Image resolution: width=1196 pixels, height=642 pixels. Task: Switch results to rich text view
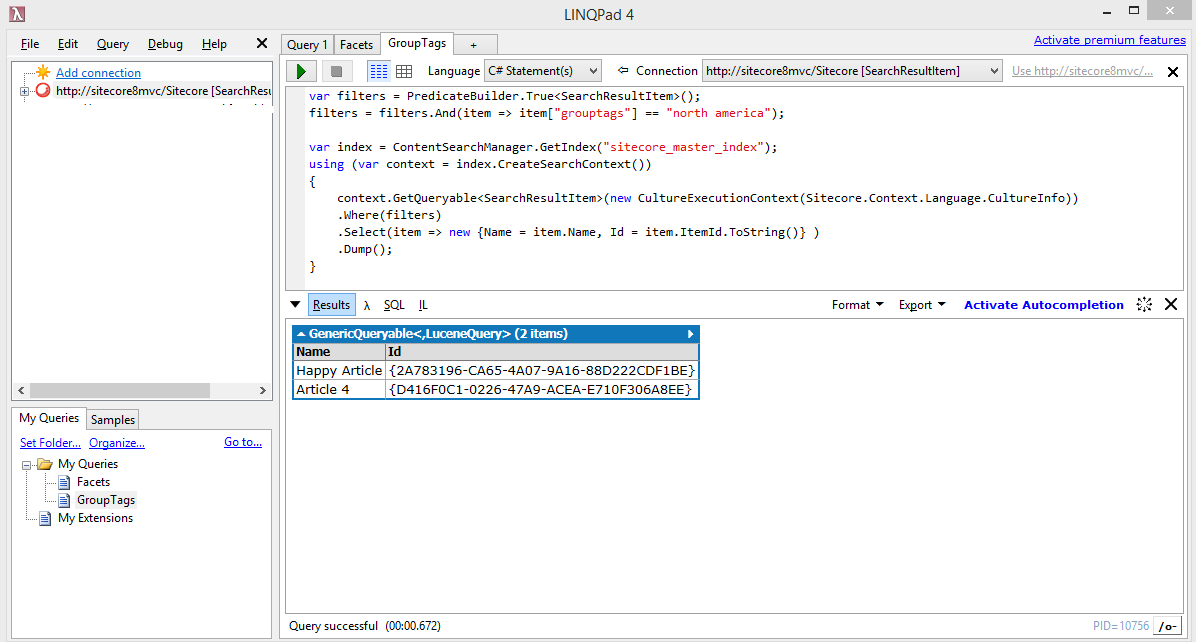tap(378, 71)
